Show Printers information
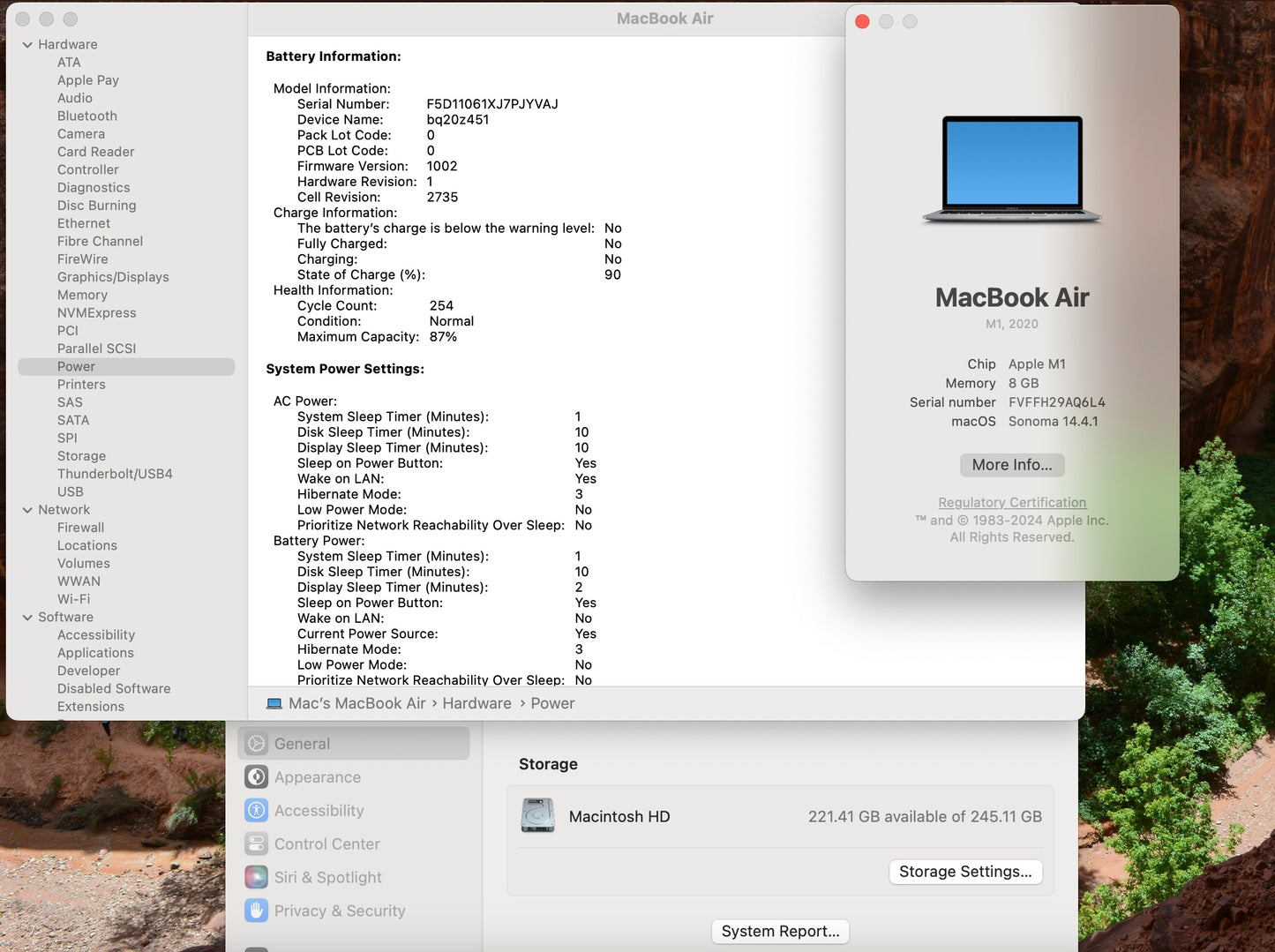1275x952 pixels. tap(81, 385)
